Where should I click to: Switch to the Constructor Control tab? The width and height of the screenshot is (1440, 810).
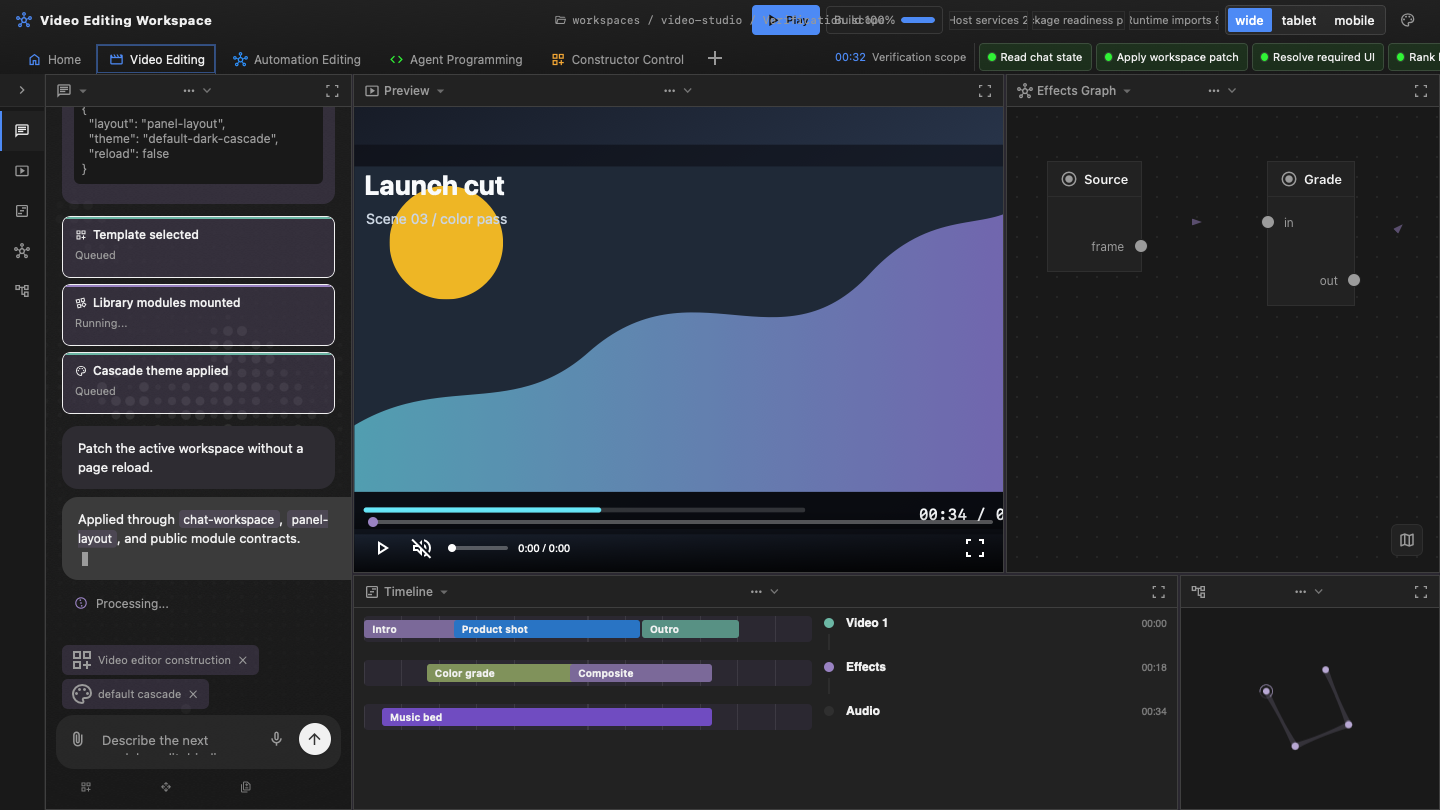click(x=618, y=59)
